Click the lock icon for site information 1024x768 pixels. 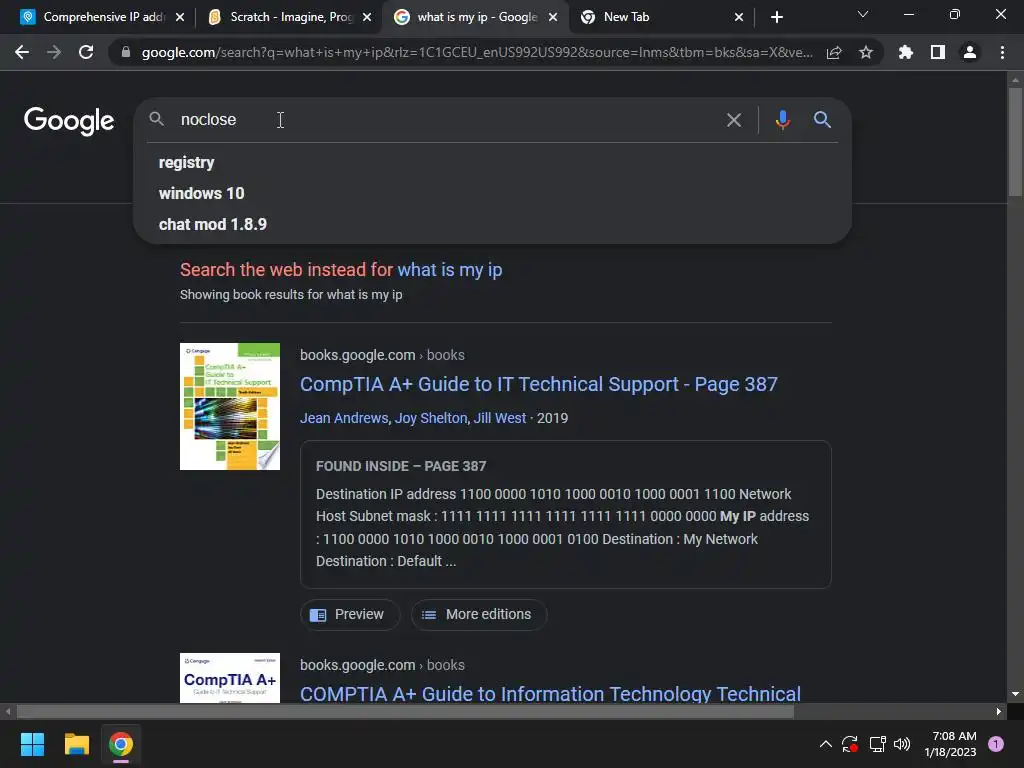[126, 52]
